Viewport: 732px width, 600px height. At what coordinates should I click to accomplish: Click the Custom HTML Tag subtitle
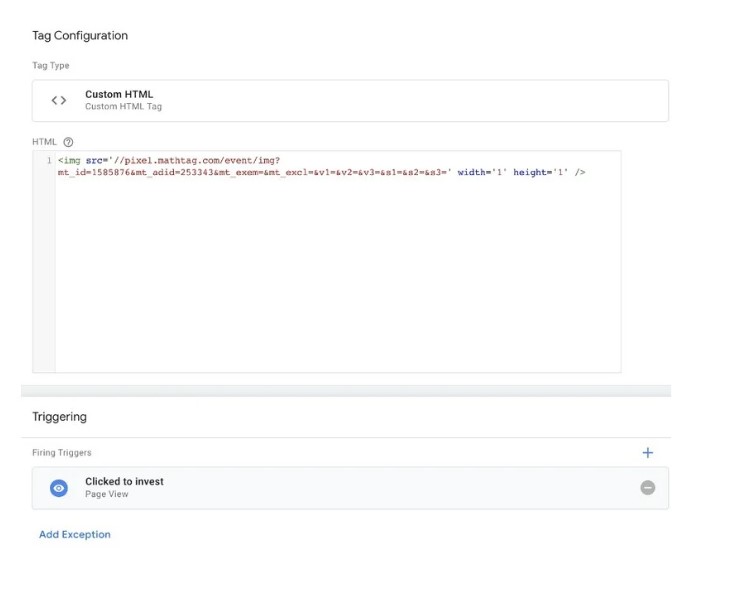[123, 106]
